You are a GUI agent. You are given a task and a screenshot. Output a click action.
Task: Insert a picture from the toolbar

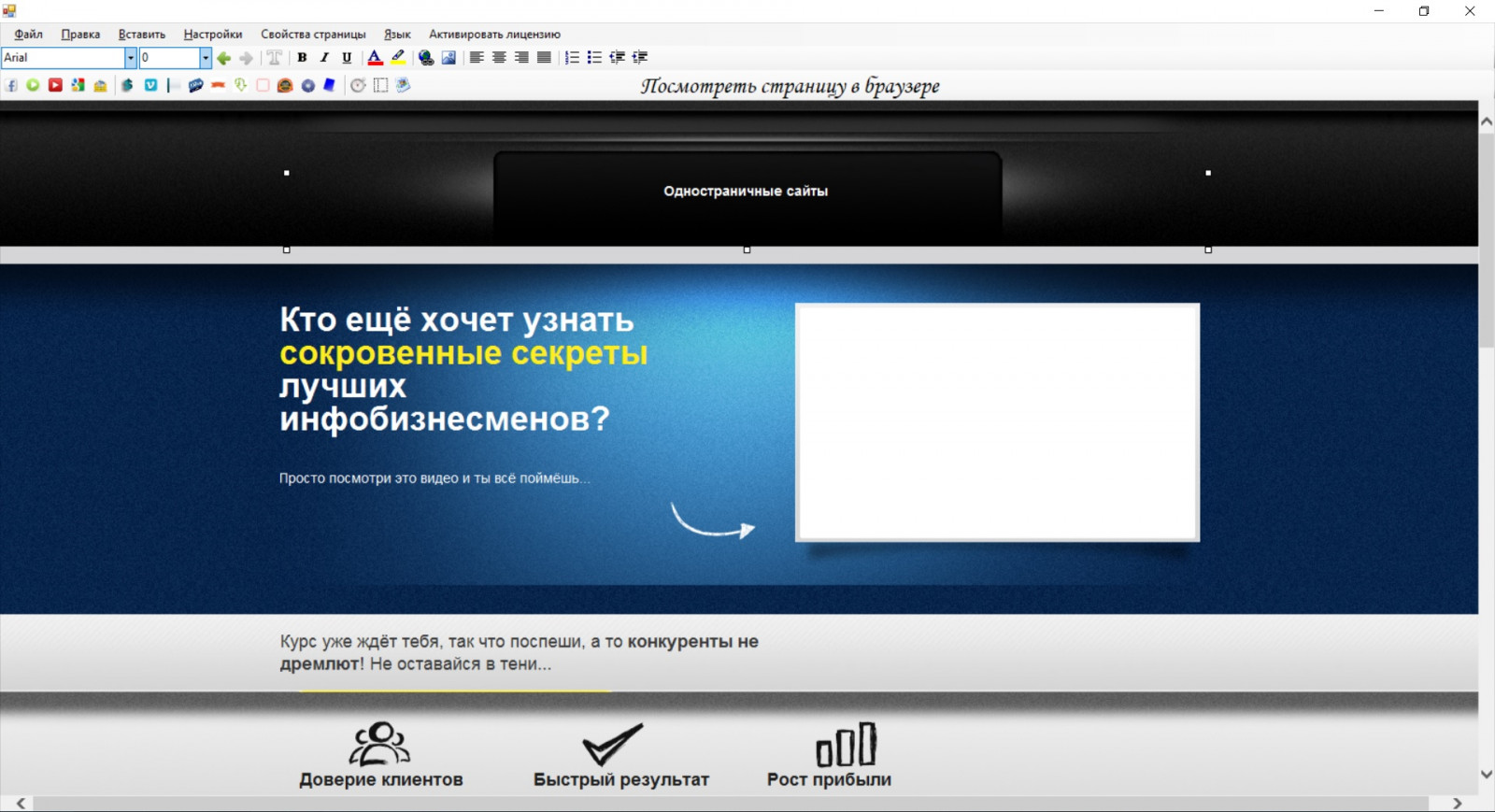tap(449, 58)
